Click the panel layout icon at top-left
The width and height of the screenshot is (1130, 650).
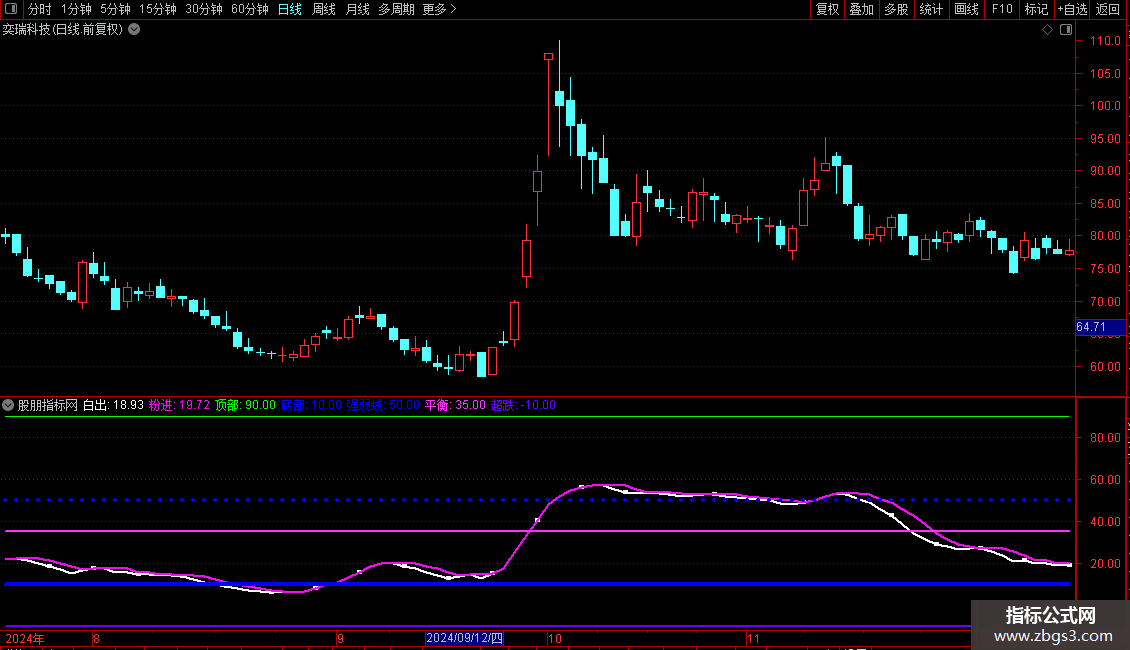tap(11, 9)
